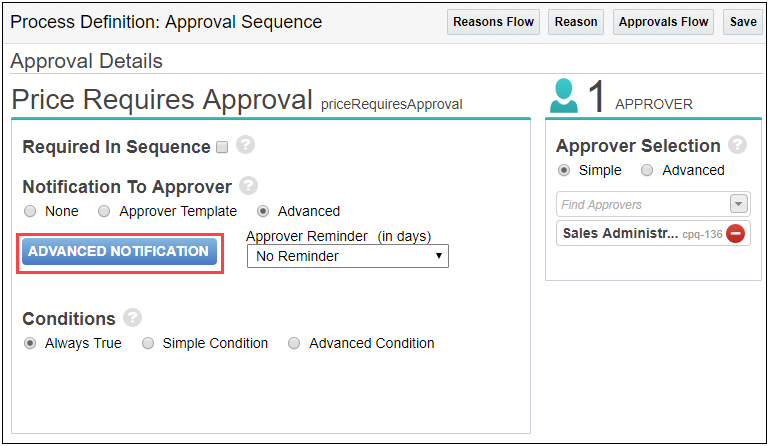
Task: Select Advanced approver selection radio
Action: point(647,170)
